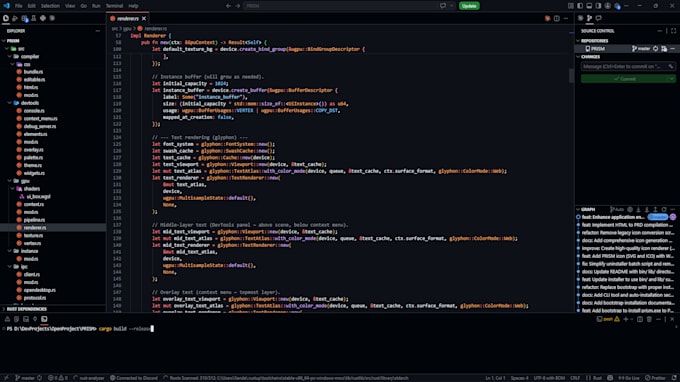Collapse the Changes section
The width and height of the screenshot is (680, 382).
(x=578, y=57)
